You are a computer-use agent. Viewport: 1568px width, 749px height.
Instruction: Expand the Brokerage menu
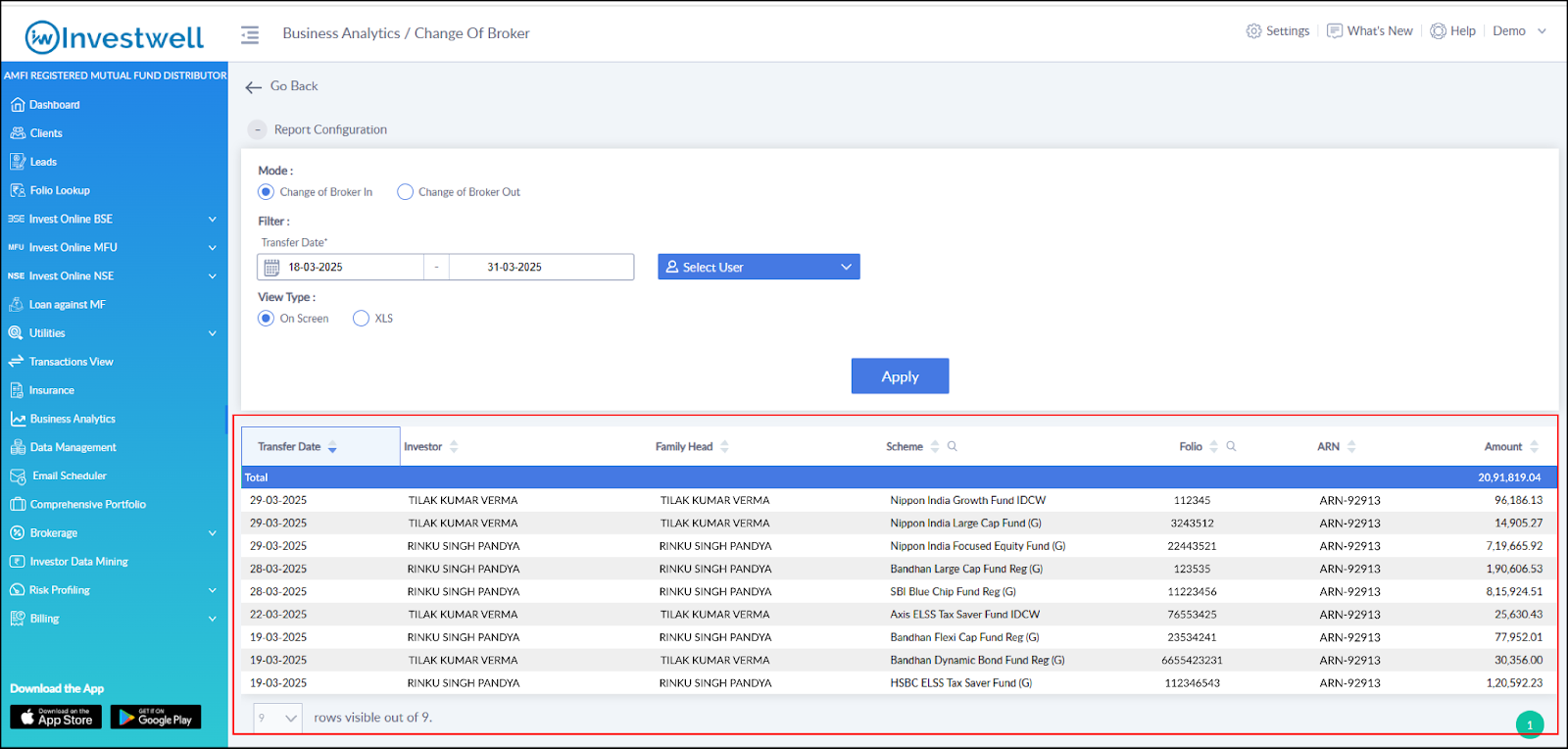pyautogui.click(x=213, y=533)
